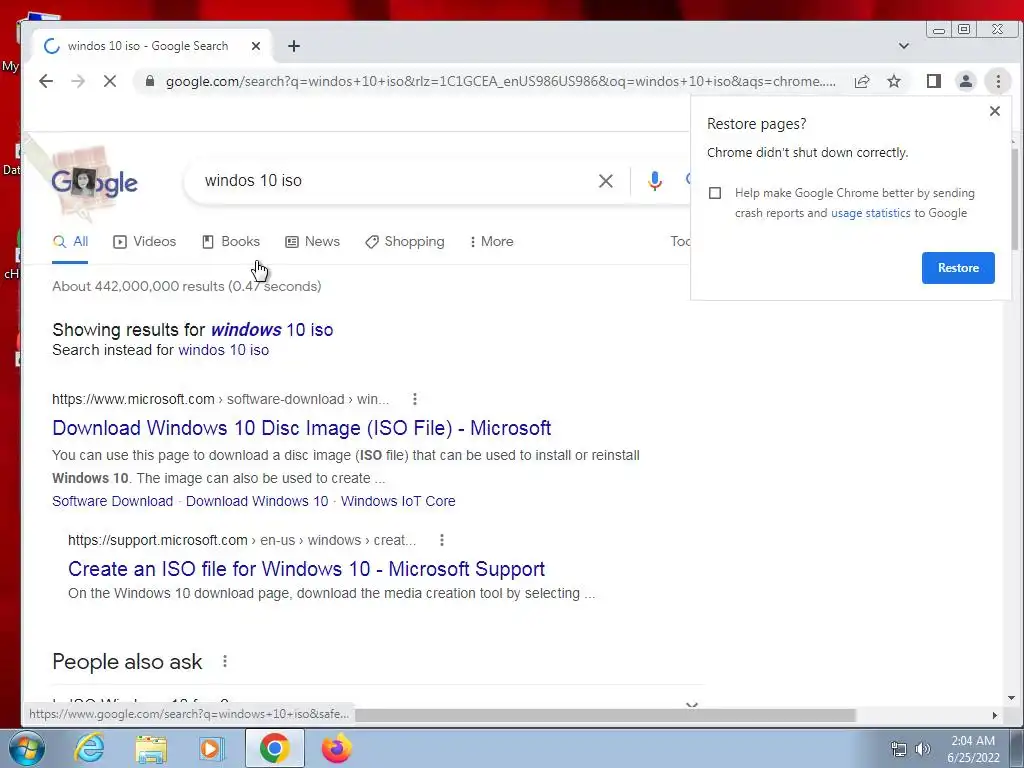Share this page icon in address bar
The image size is (1024, 768).
tap(862, 81)
